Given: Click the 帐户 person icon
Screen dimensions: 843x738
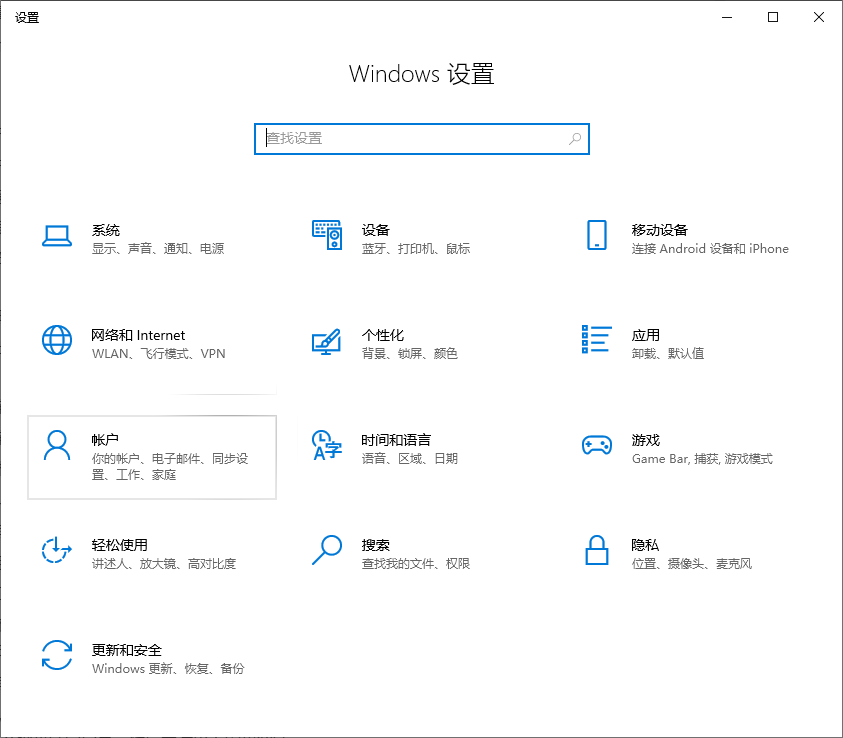Looking at the screenshot, I should point(57,448).
